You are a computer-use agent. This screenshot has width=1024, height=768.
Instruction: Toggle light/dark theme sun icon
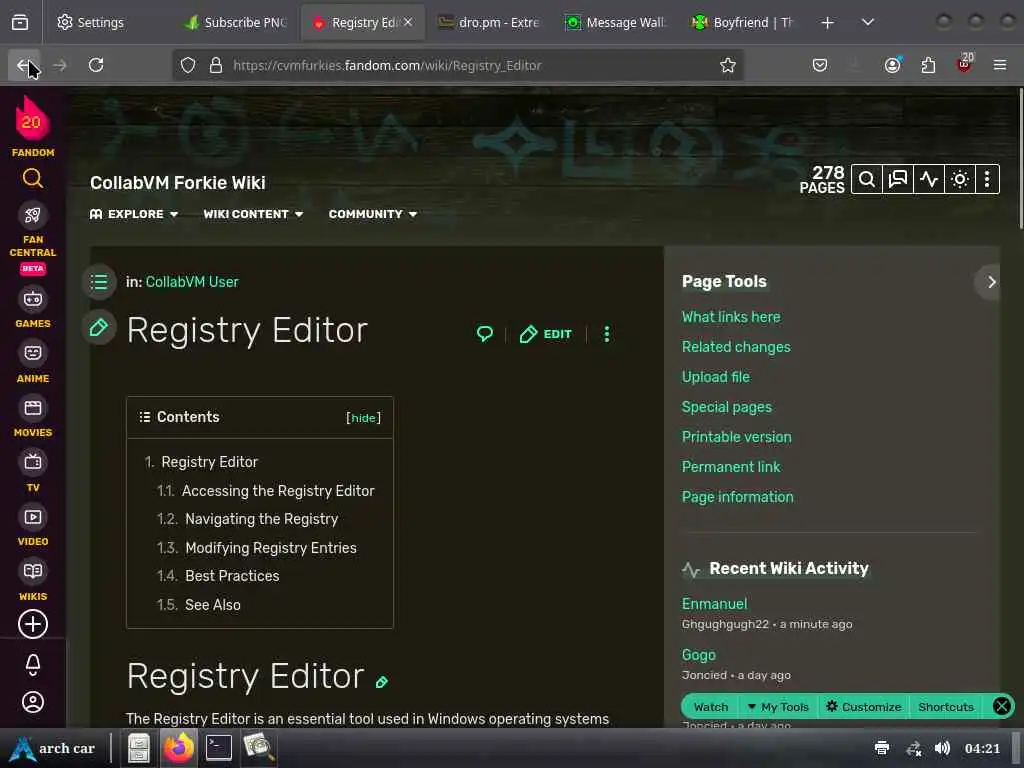pos(960,179)
